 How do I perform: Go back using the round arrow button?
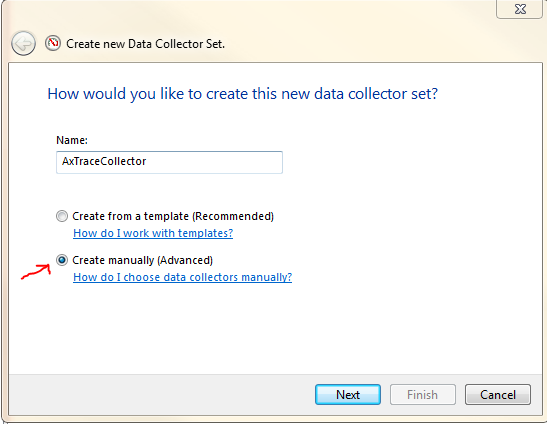coord(23,44)
